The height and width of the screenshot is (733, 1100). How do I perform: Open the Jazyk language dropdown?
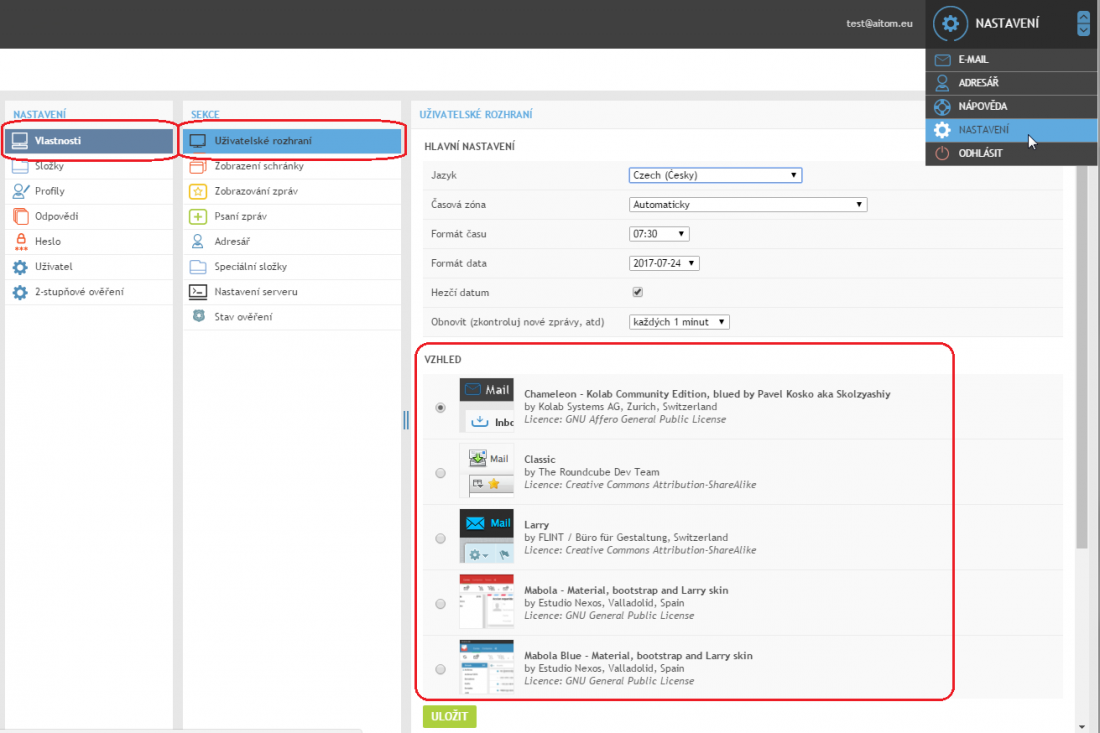pos(715,175)
